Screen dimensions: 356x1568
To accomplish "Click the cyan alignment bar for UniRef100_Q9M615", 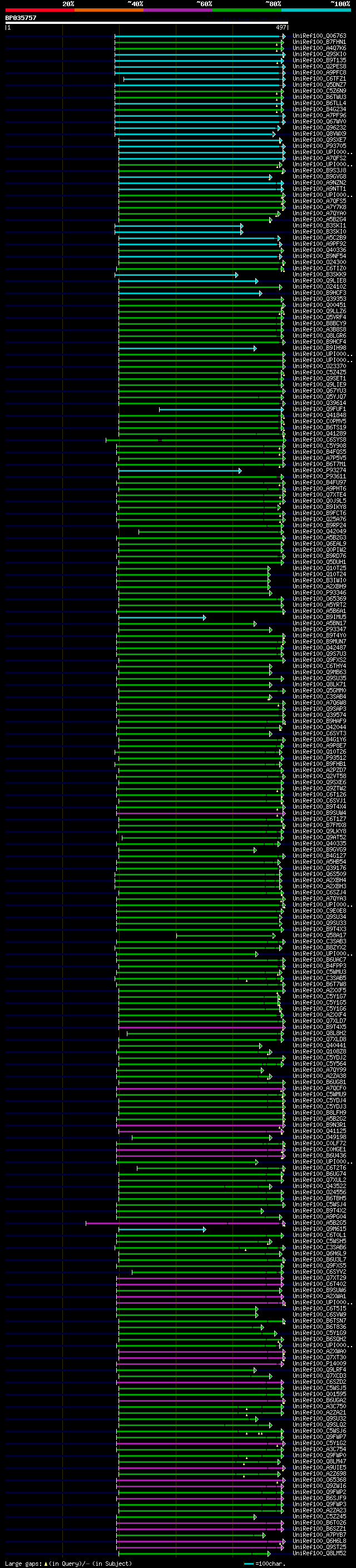I will point(162,1229).
